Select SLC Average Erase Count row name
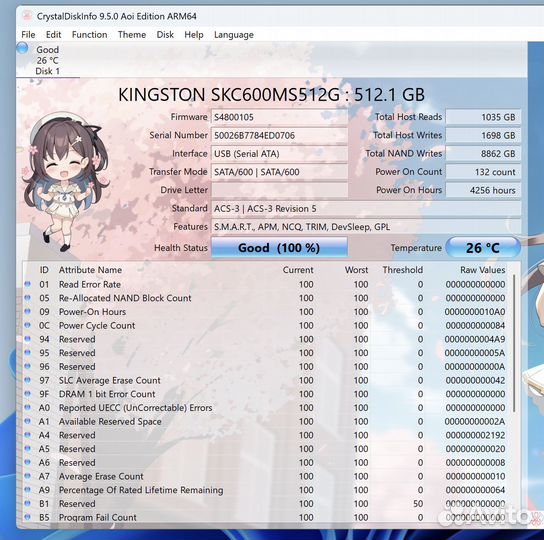The width and height of the screenshot is (544, 540). click(110, 380)
